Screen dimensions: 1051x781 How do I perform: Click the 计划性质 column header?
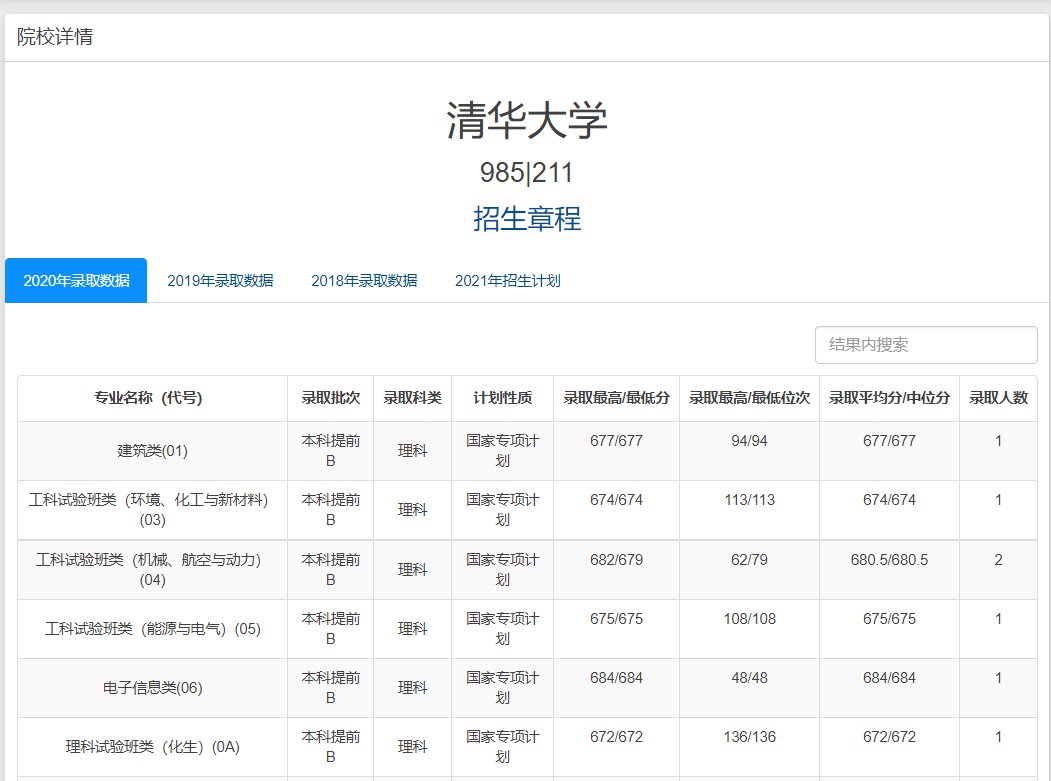click(502, 398)
